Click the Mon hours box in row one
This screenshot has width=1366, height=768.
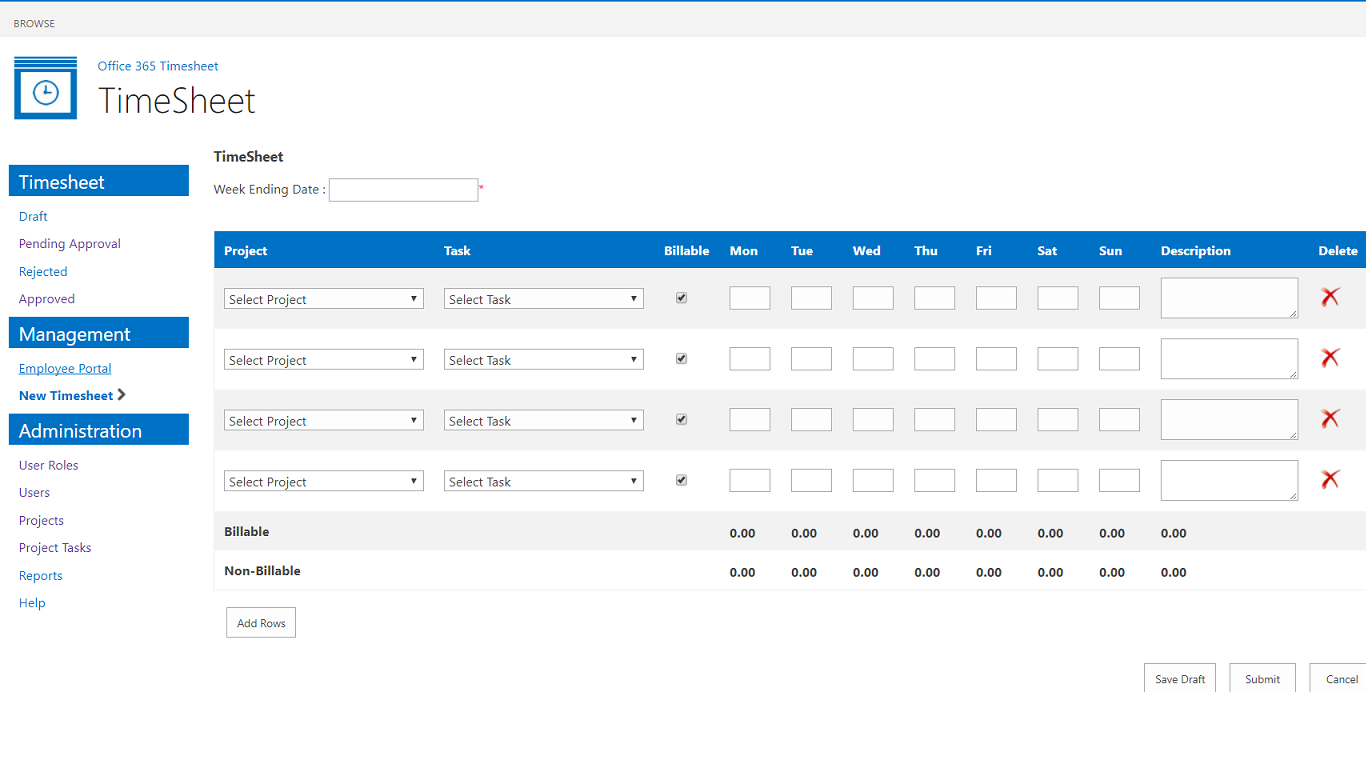click(750, 297)
